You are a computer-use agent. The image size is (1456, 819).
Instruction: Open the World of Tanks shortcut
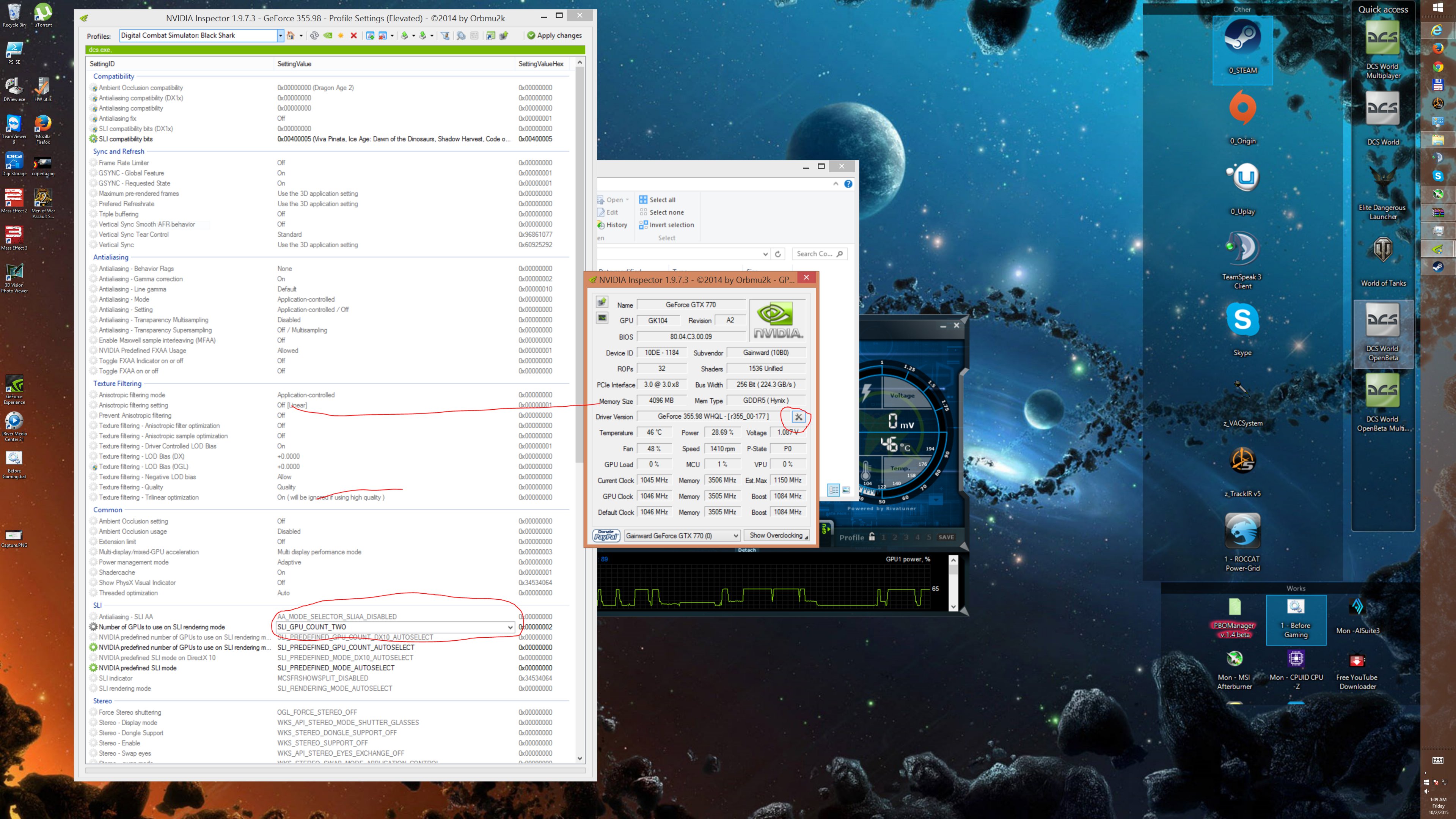point(1383,261)
